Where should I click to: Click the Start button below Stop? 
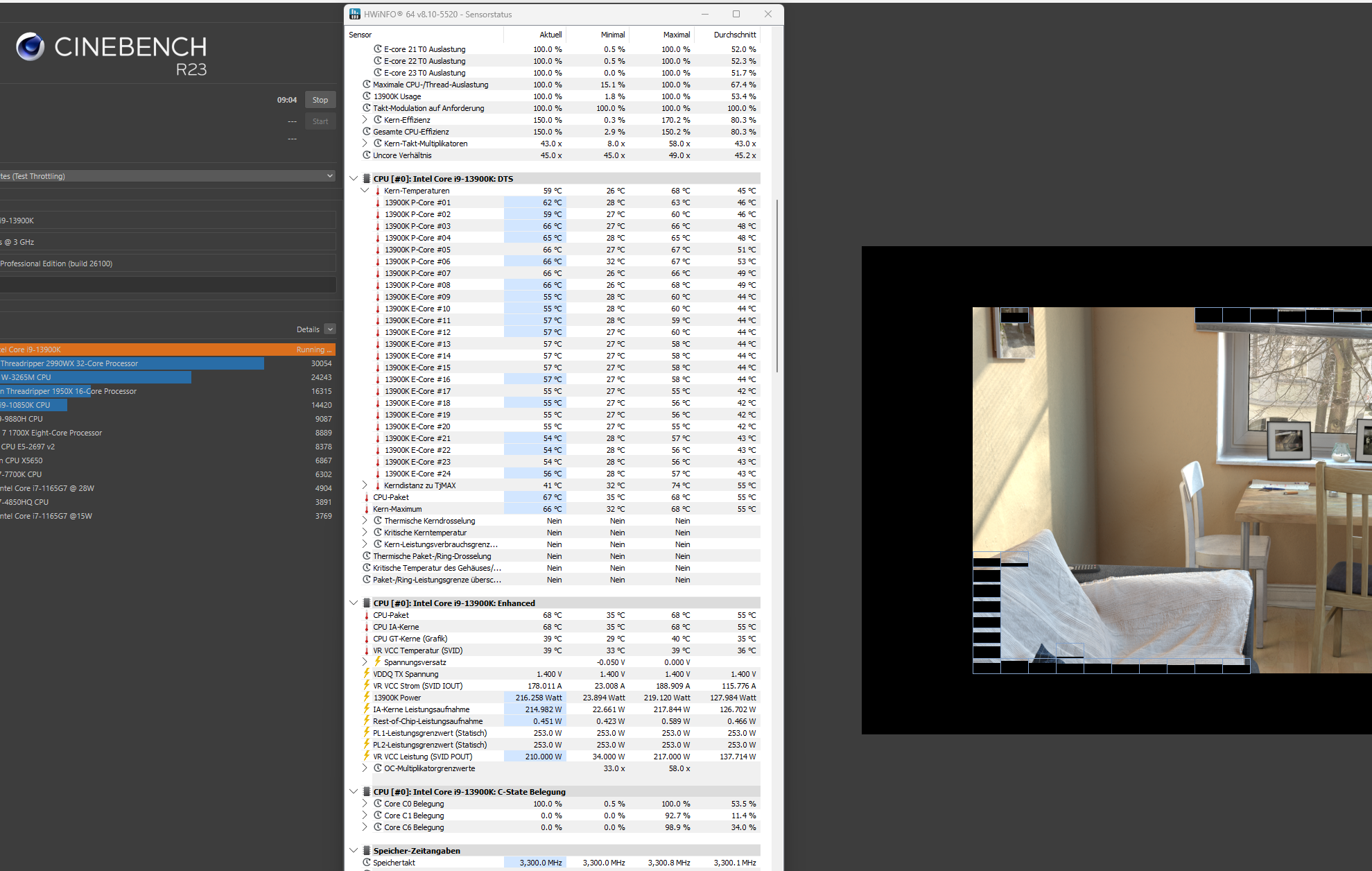320,121
